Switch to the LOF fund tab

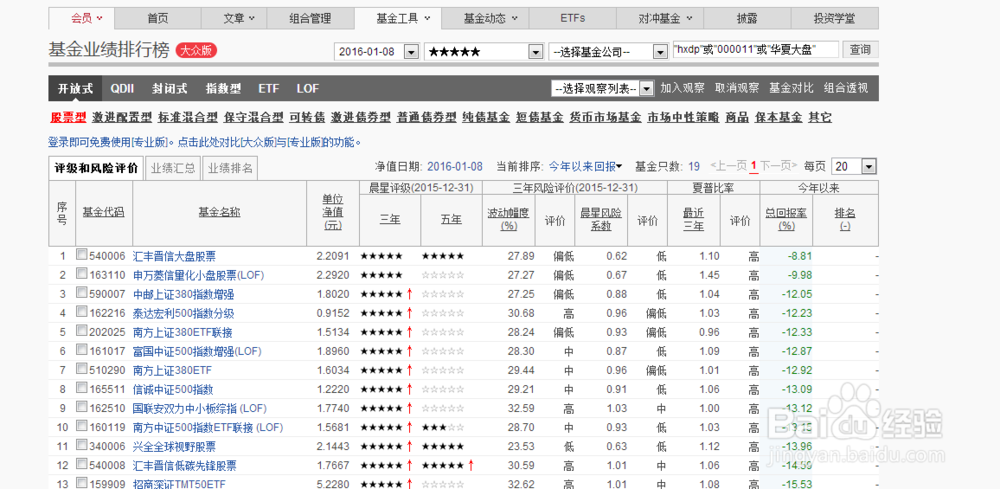pyautogui.click(x=307, y=89)
